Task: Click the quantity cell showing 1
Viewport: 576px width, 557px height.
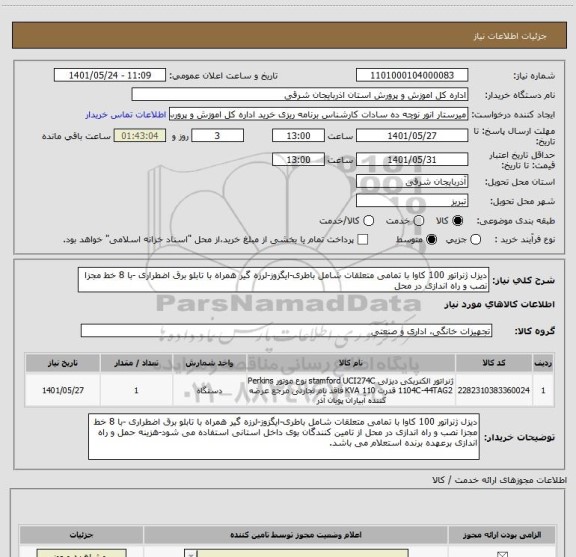Action: [x=136, y=390]
